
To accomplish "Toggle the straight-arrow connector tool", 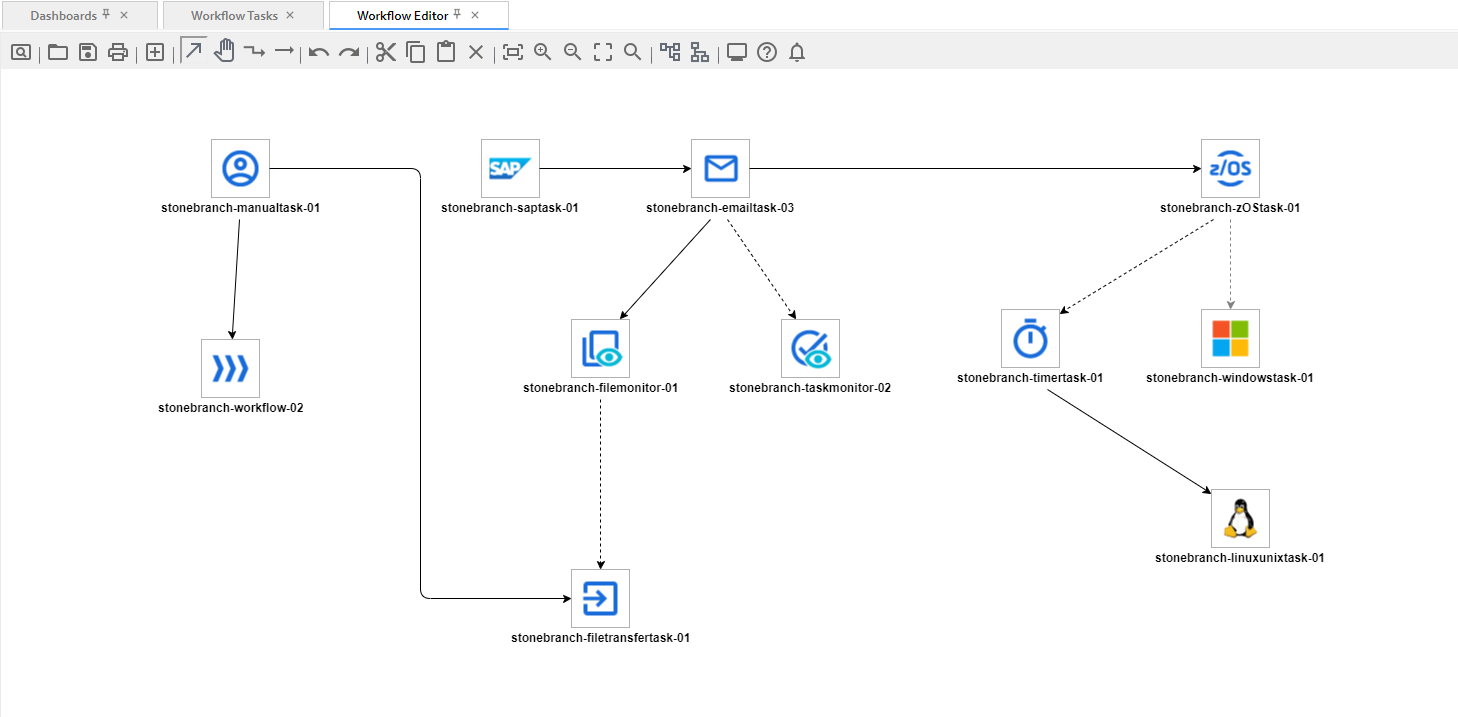I will [x=284, y=51].
